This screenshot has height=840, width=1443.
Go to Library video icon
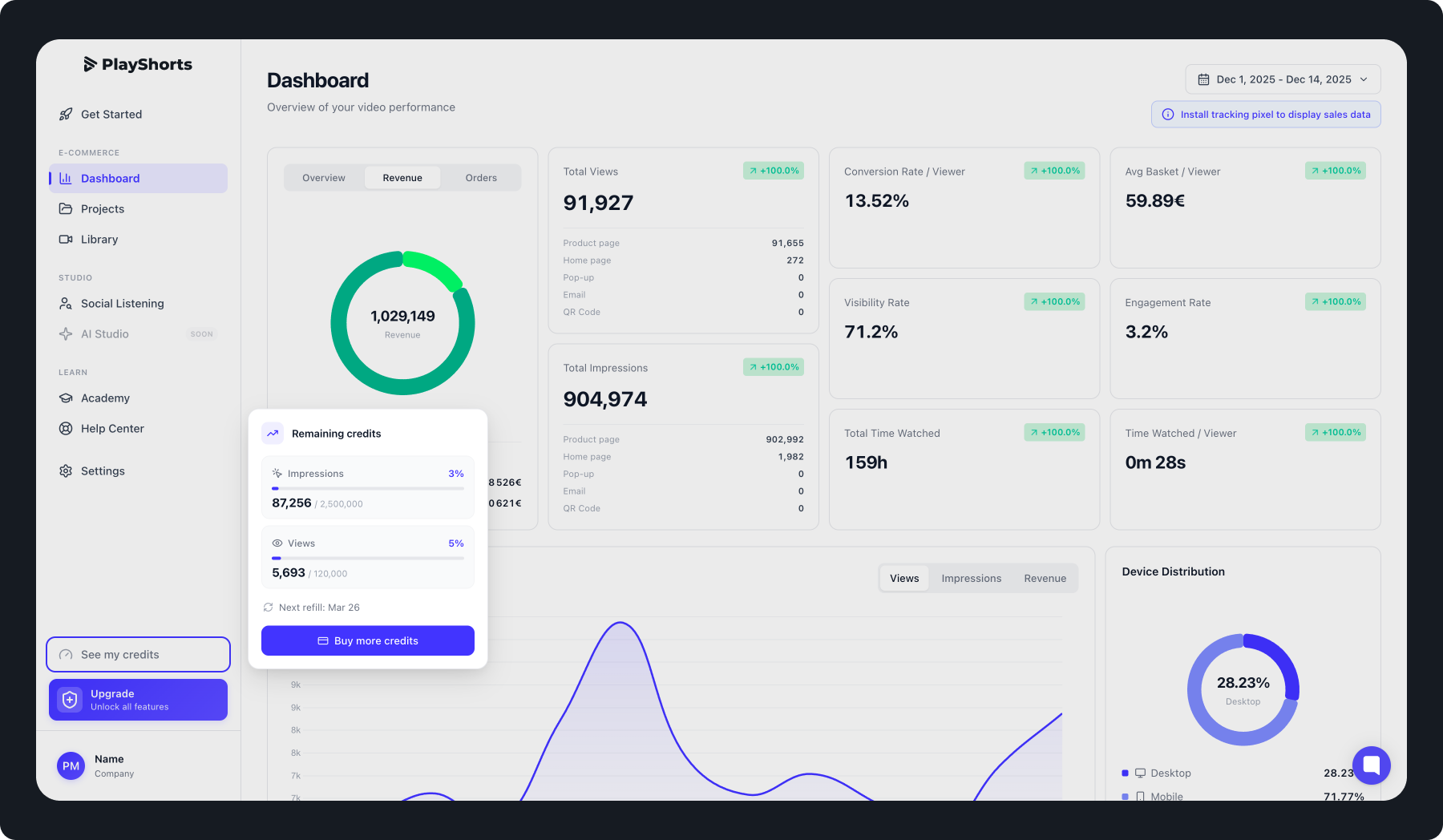click(66, 240)
